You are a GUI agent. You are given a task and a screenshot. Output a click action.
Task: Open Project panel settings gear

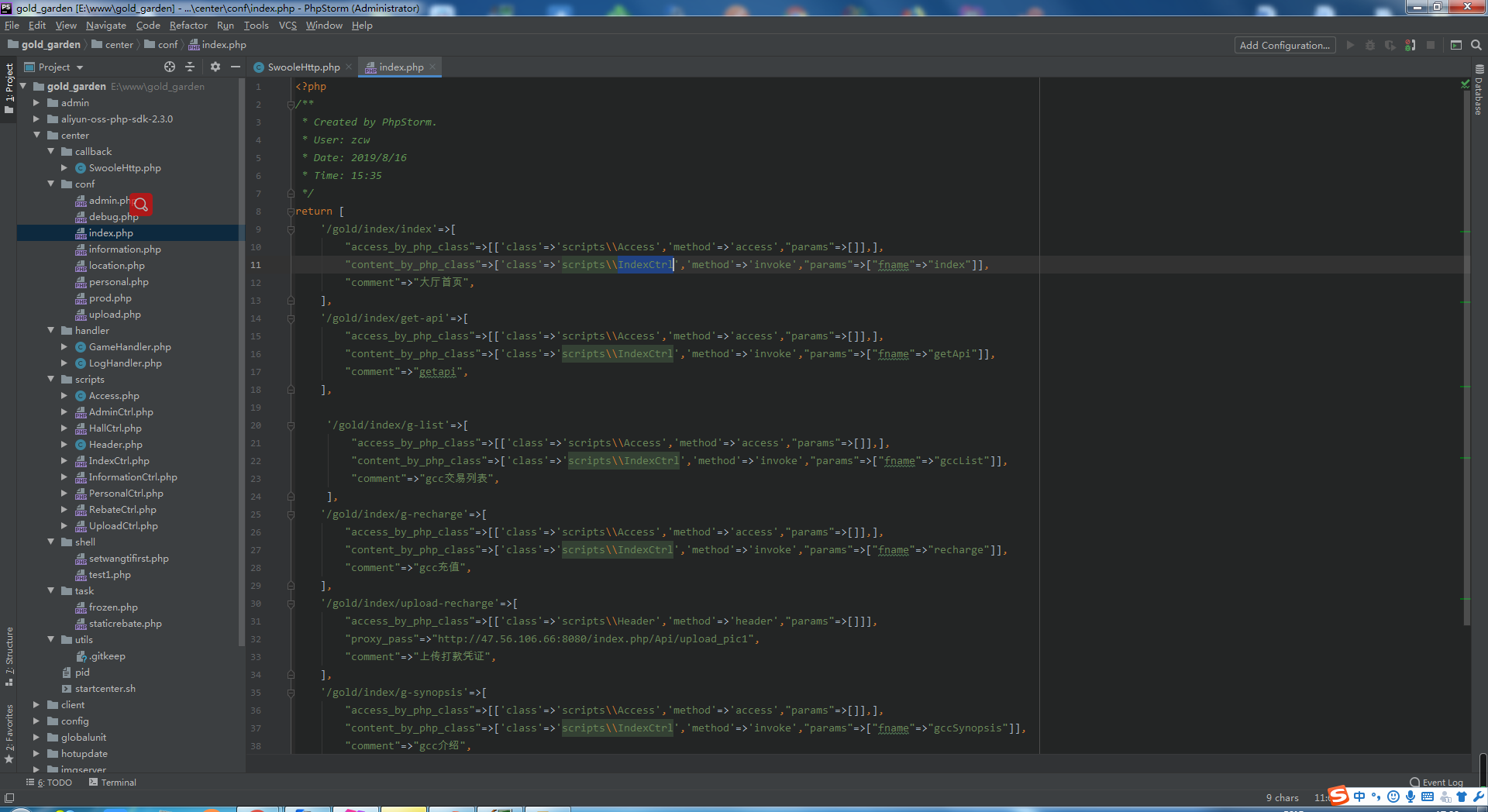click(x=215, y=67)
